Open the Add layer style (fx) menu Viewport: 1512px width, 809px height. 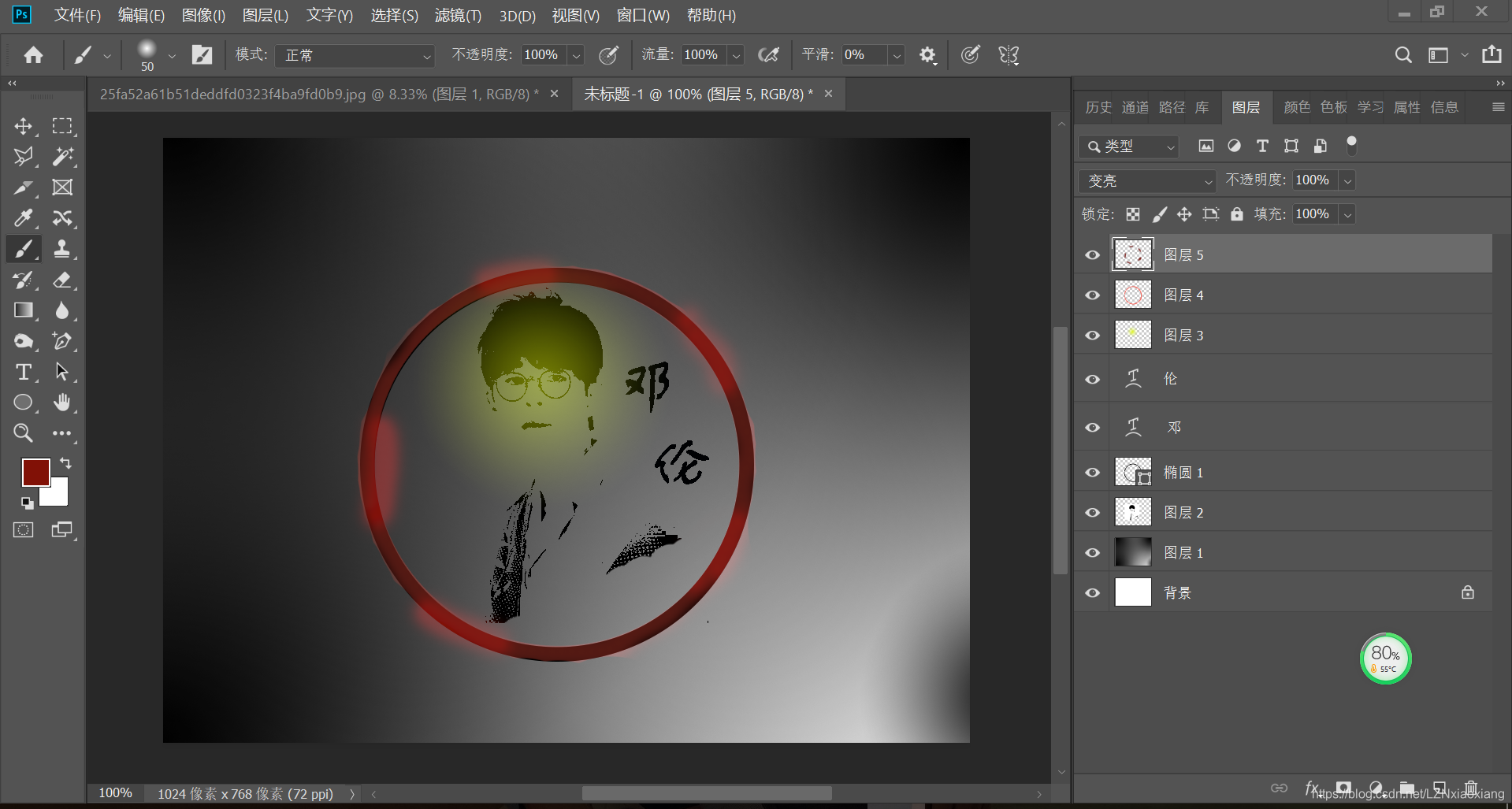(1311, 787)
